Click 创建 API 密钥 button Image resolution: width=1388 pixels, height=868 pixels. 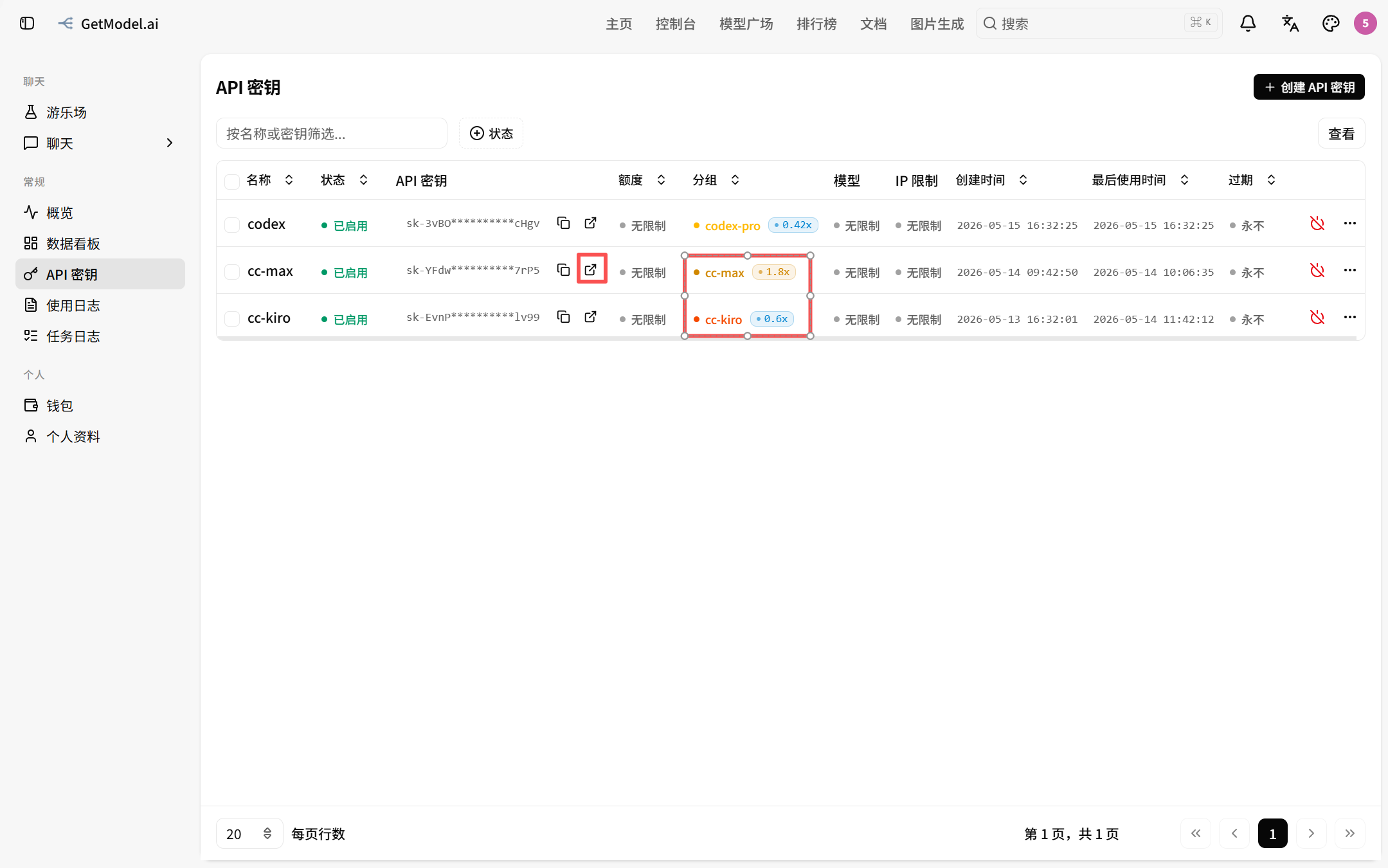1309,87
